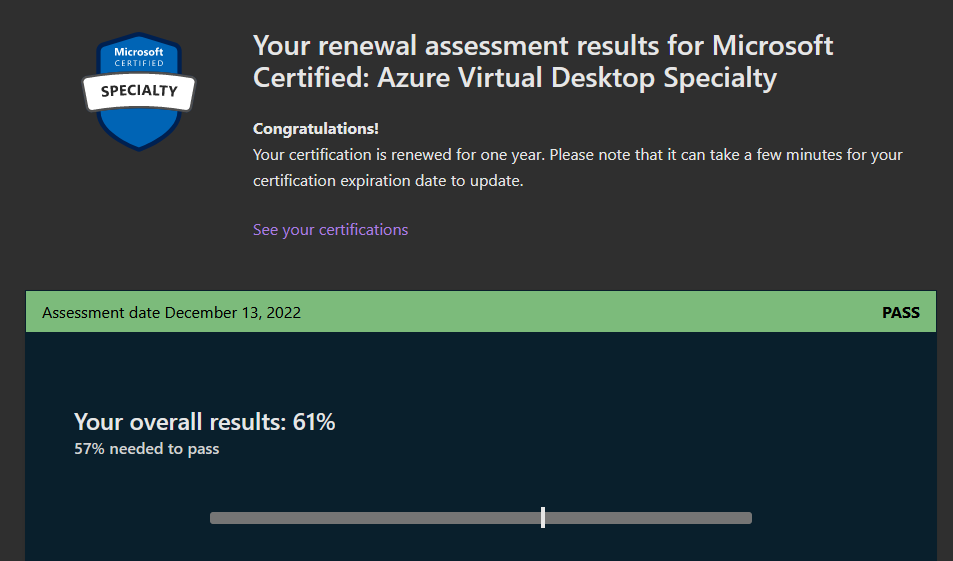Viewport: 953px width, 561px height.
Task: Click the white SPECIALTY ribbon on the badge
Action: [139, 91]
